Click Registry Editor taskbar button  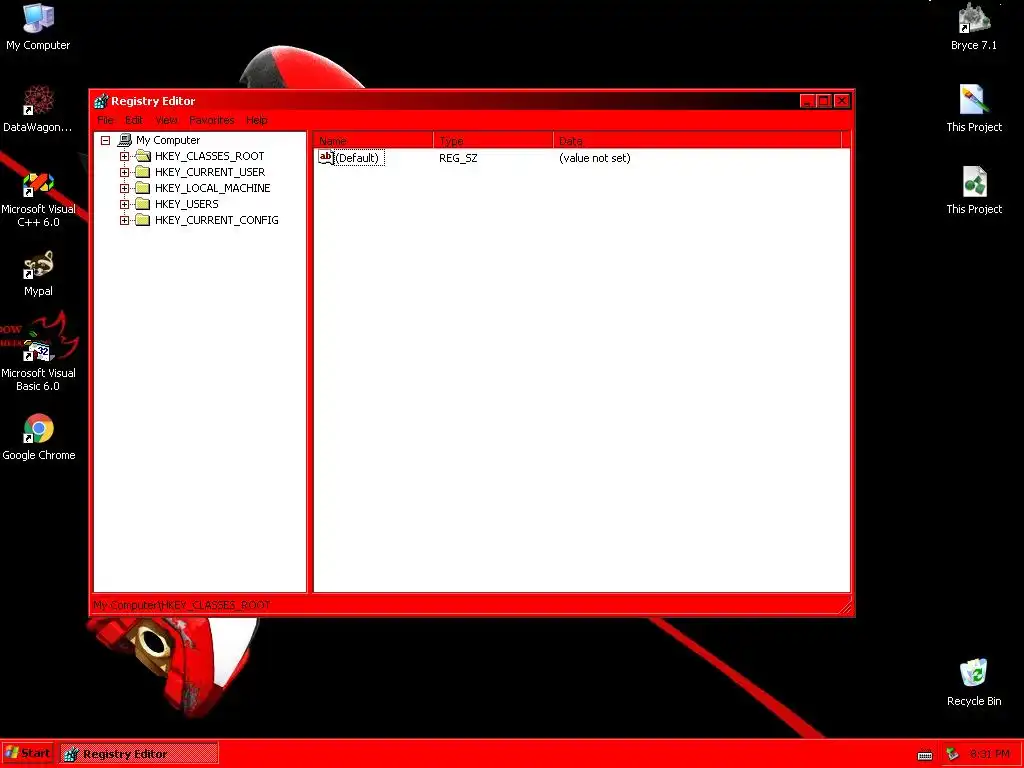click(139, 754)
